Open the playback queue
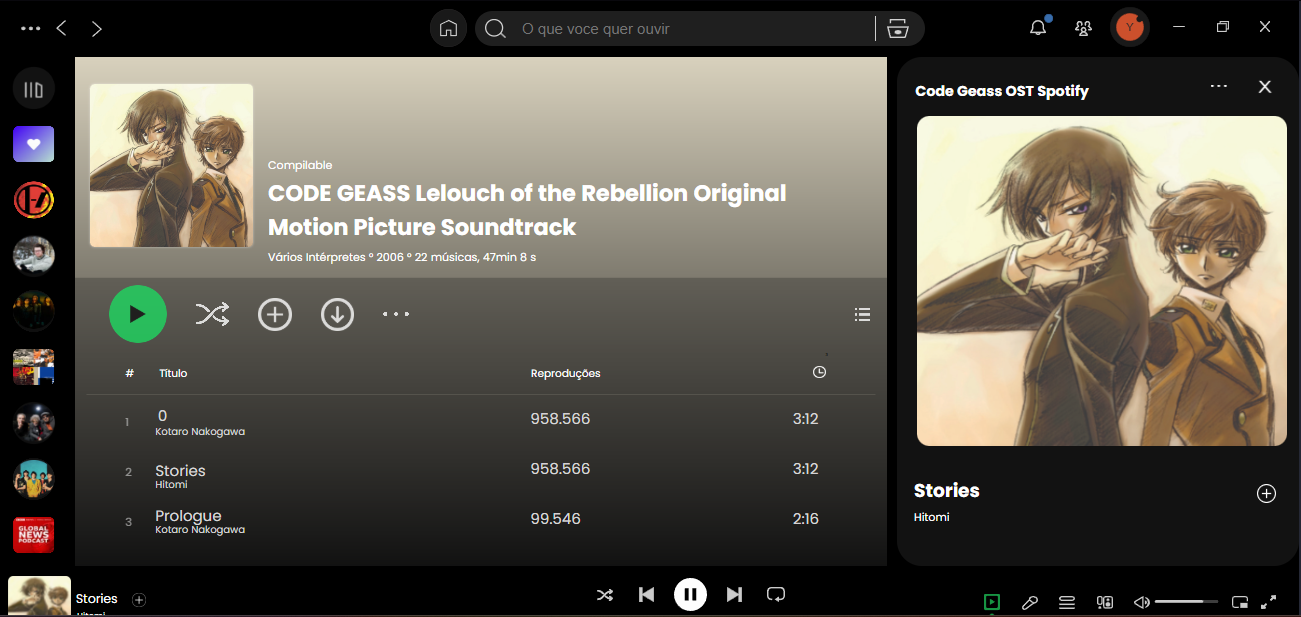The height and width of the screenshot is (617, 1301). 1066,602
